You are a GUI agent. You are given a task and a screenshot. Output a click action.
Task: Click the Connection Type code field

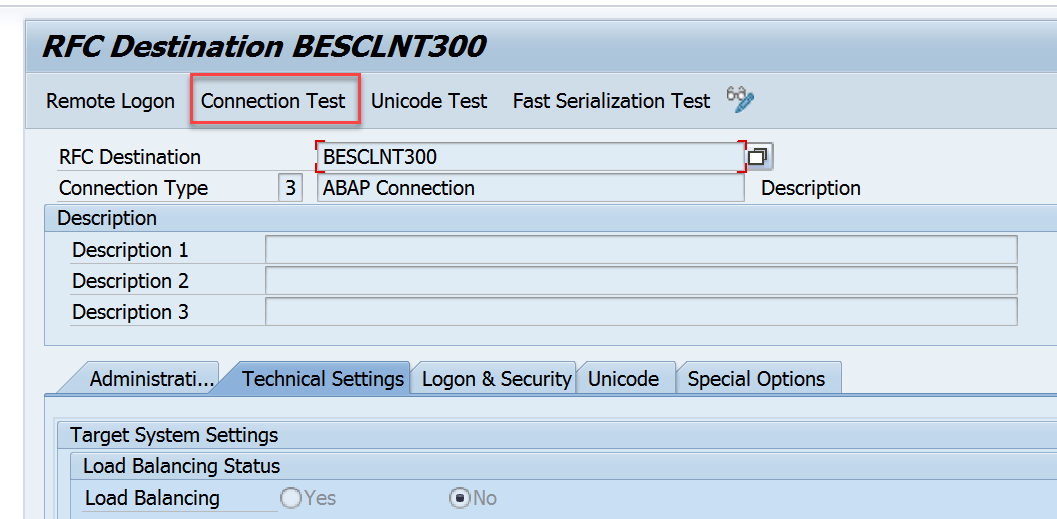290,188
